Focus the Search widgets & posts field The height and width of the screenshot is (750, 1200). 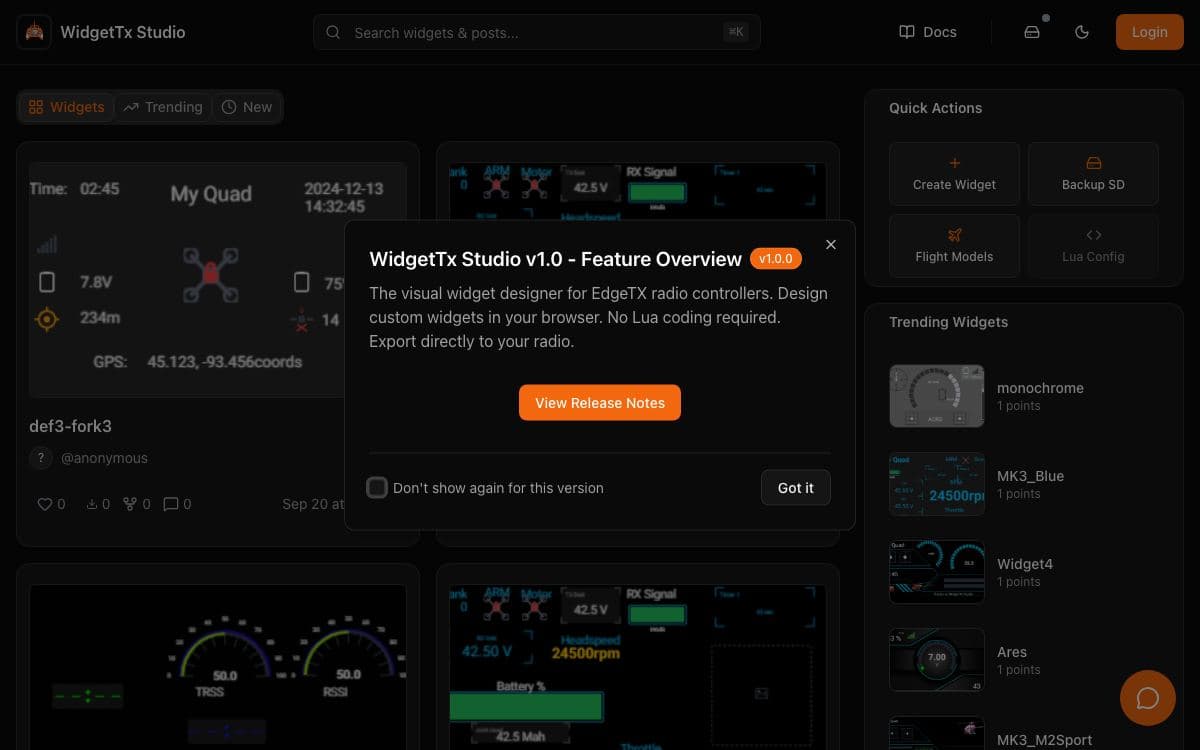[536, 32]
